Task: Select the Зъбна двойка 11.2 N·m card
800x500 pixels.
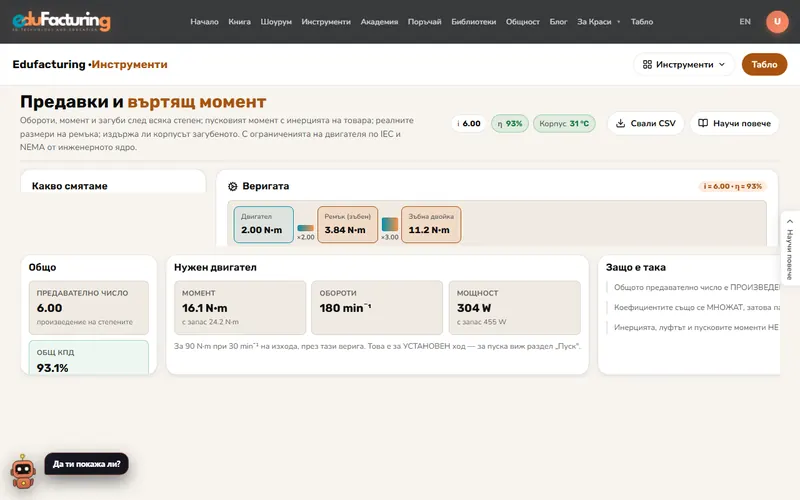Action: [x=431, y=224]
